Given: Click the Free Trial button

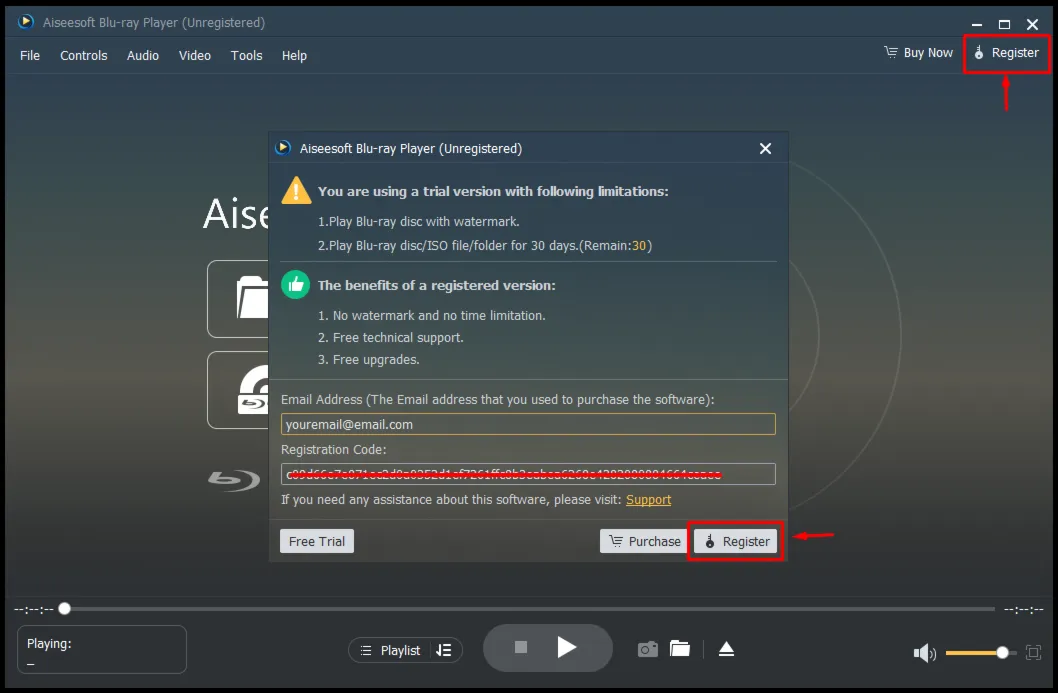Looking at the screenshot, I should [317, 541].
